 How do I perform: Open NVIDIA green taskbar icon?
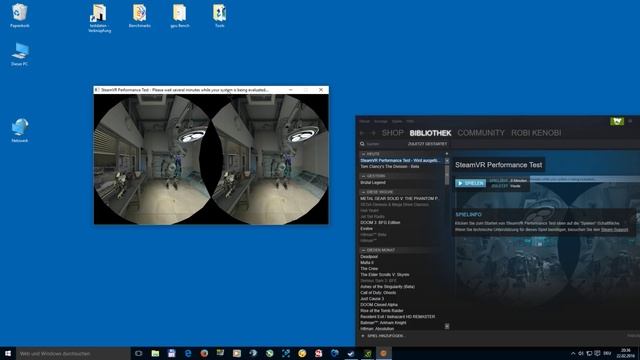pos(367,353)
